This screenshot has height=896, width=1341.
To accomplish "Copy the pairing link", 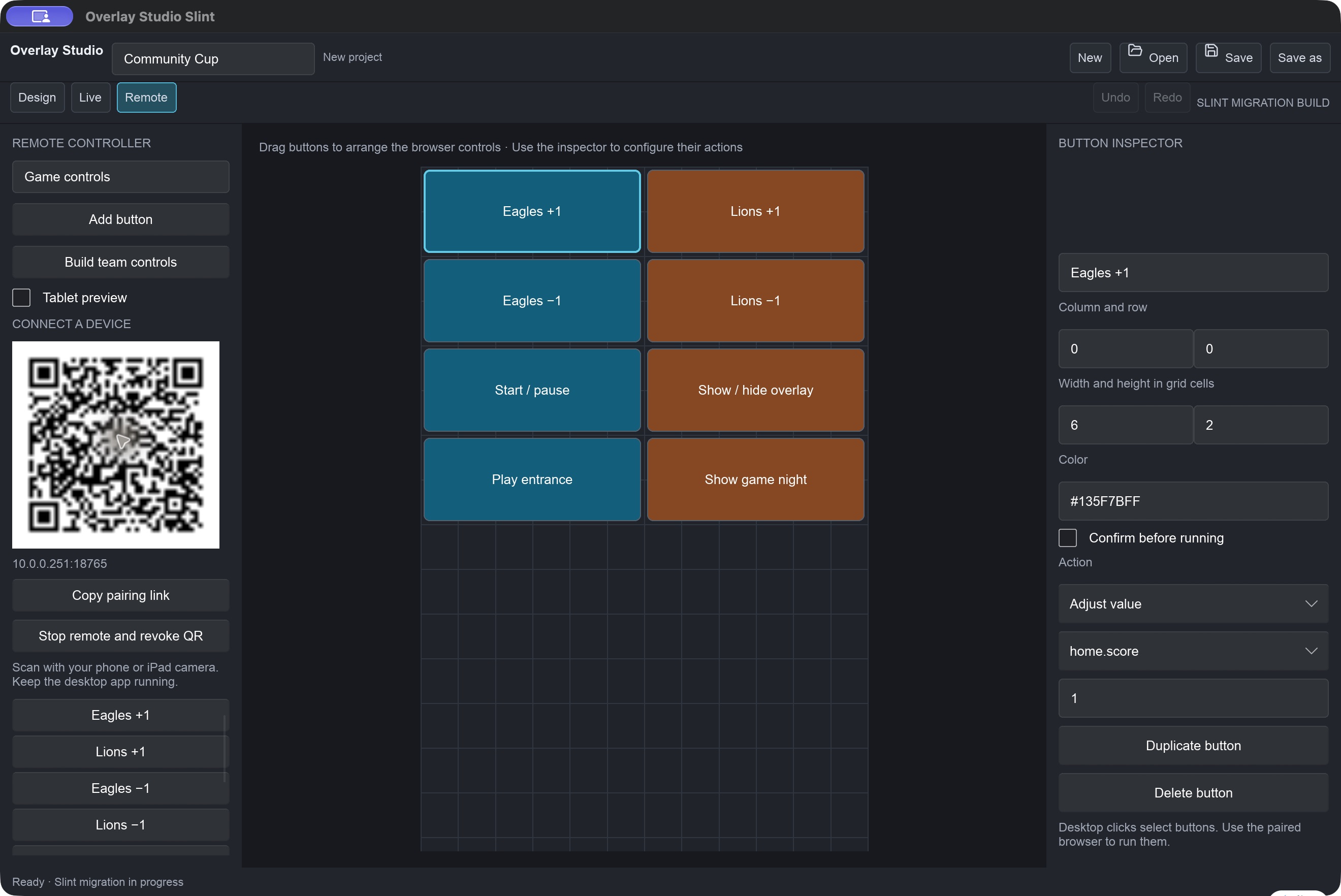I will [120, 595].
